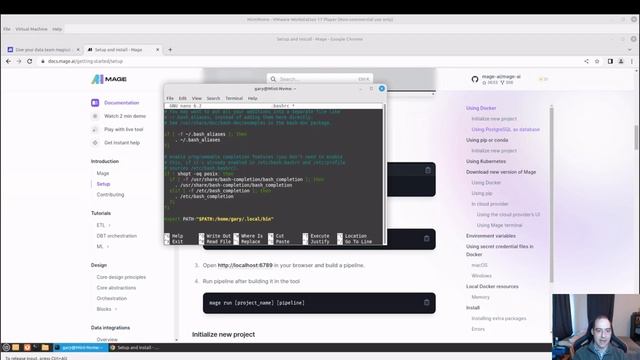Close the Give your data team magical tab
The image size is (640, 360).
coord(78,50)
